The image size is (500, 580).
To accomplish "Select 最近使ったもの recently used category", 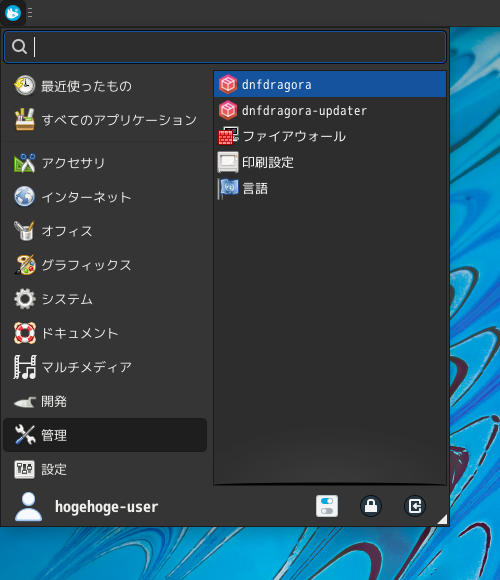I will (x=105, y=86).
